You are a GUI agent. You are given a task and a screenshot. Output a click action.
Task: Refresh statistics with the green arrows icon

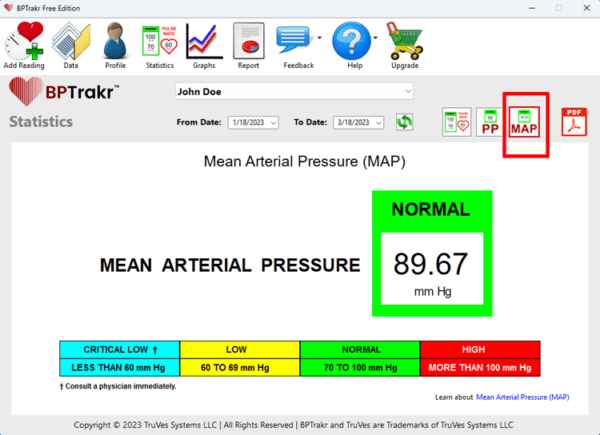tap(404, 122)
